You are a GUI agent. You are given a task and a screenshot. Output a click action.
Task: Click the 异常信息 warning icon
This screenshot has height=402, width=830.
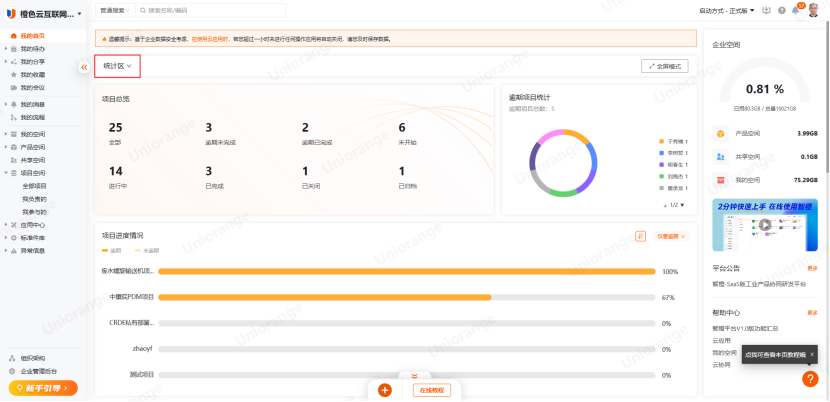point(14,251)
